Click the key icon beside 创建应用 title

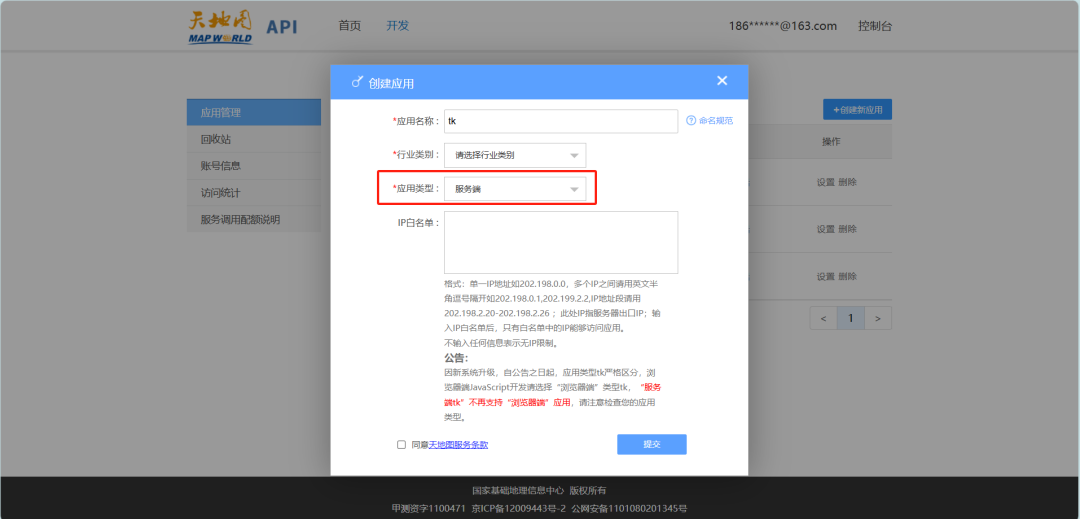(357, 83)
